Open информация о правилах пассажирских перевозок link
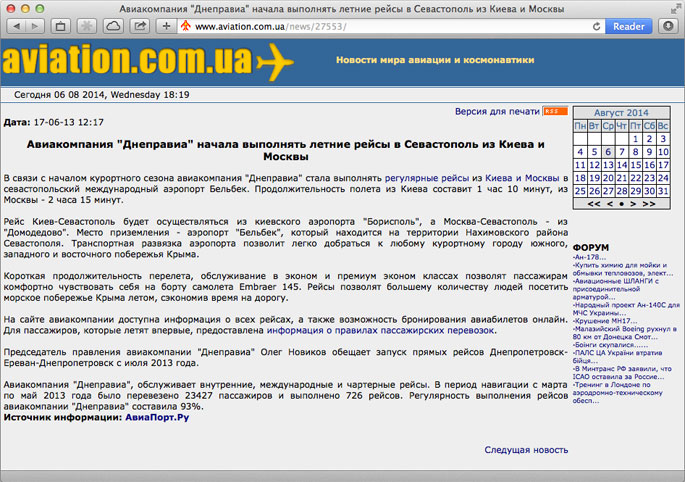This screenshot has height=482, width=685. point(381,330)
